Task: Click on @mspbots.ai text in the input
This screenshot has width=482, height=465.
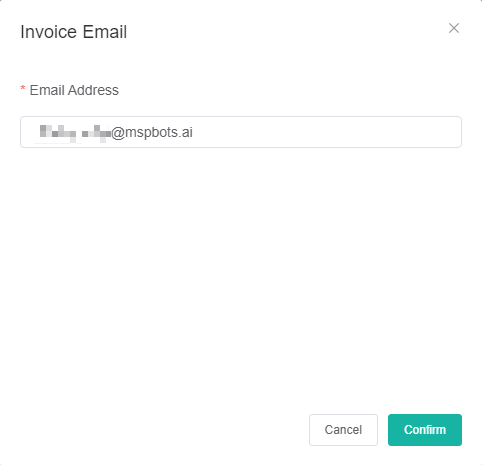Action: (x=152, y=132)
